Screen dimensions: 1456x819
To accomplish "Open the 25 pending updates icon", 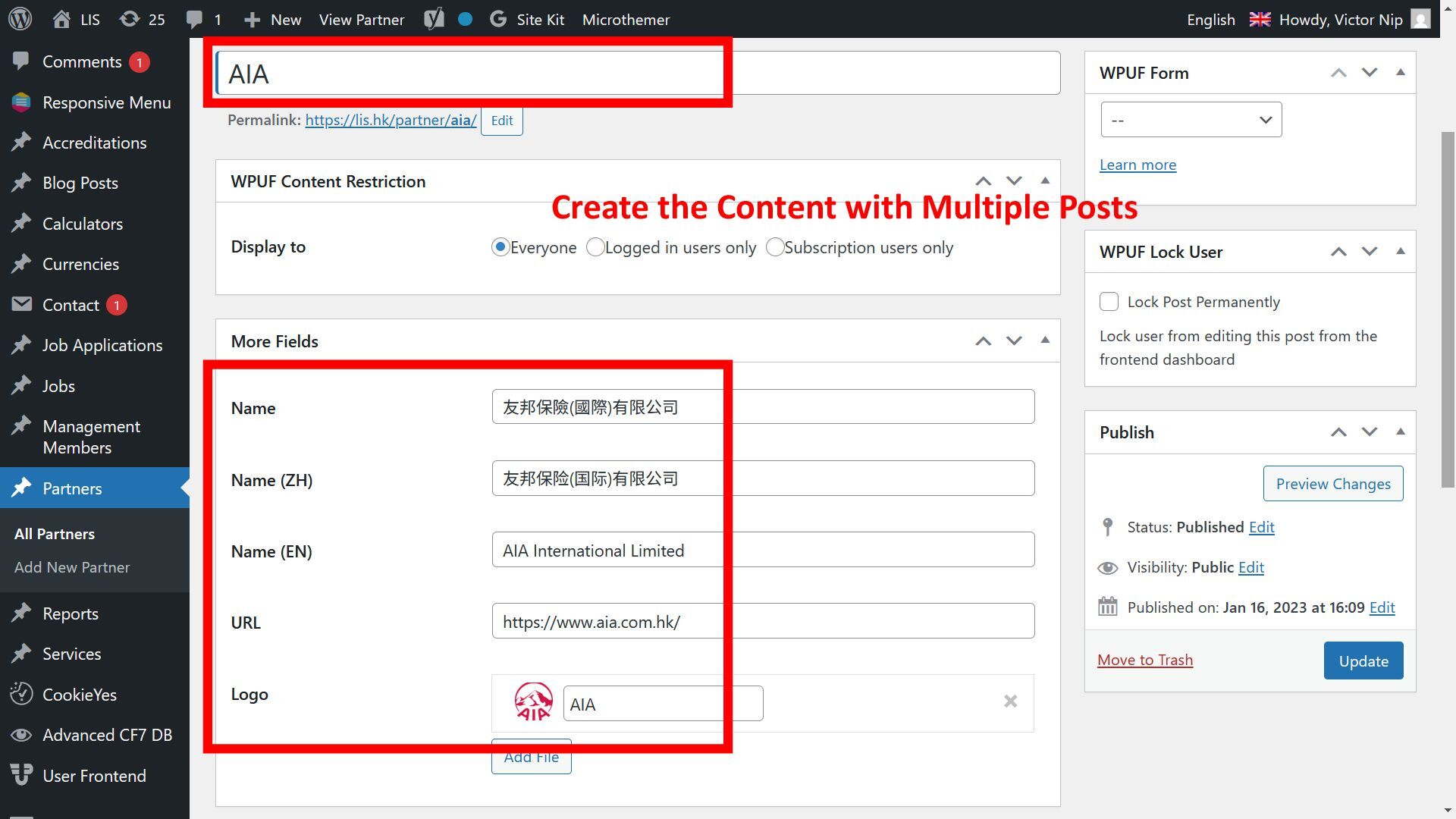I will click(x=130, y=19).
